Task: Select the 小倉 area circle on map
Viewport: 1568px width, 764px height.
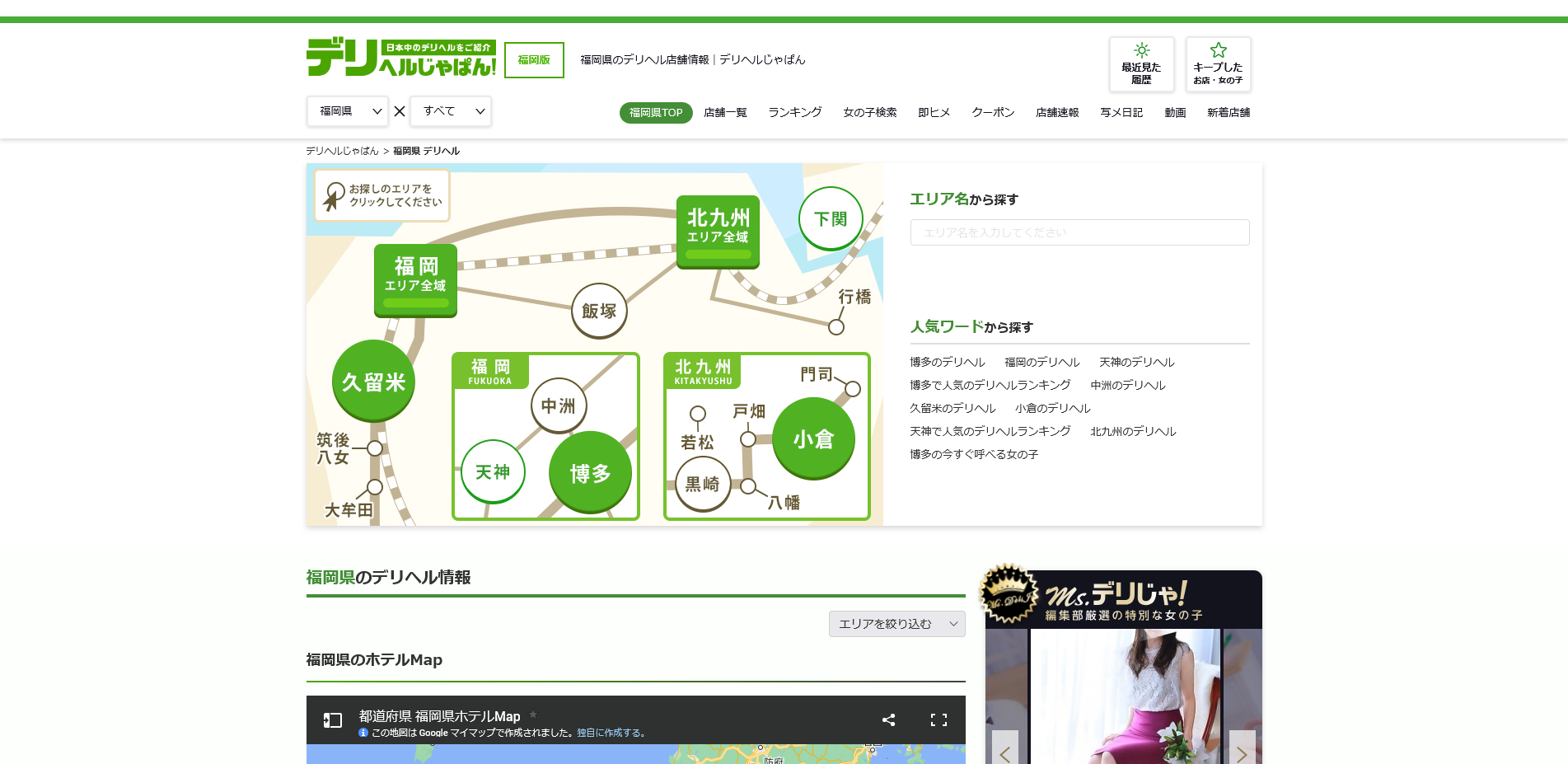Action: (813, 438)
